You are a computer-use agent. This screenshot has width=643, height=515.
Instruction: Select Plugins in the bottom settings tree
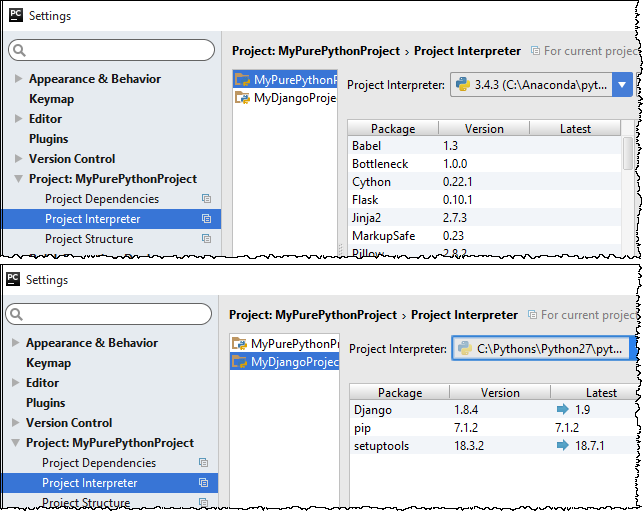45,403
